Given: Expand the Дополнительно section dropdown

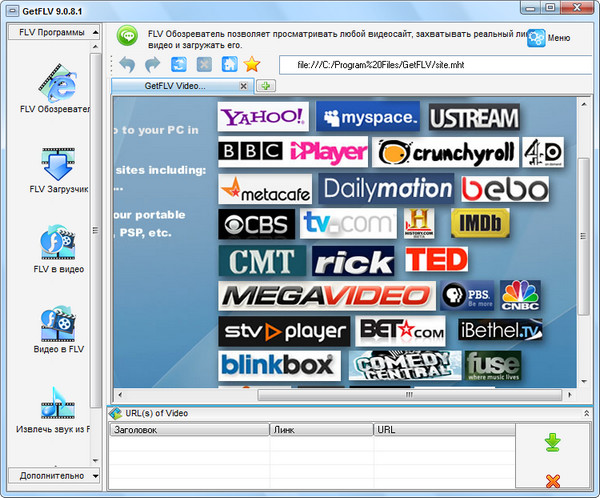Looking at the screenshot, I should [52, 475].
